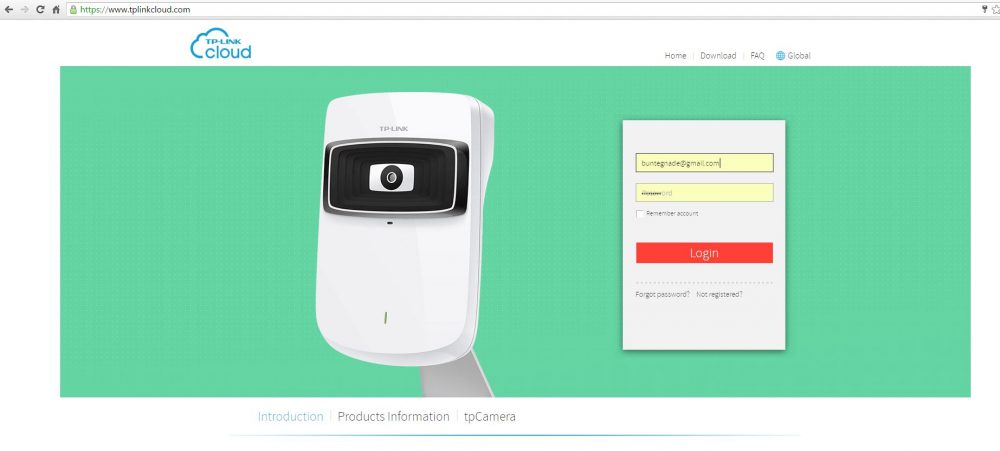
Task: Click the browser back arrow
Action: coord(8,10)
